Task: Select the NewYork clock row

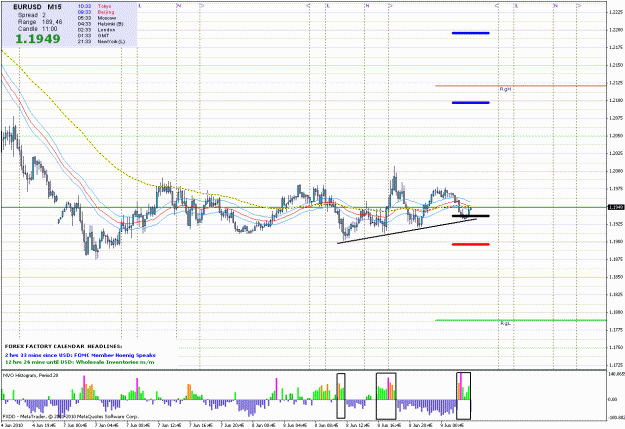Action: [x=101, y=41]
